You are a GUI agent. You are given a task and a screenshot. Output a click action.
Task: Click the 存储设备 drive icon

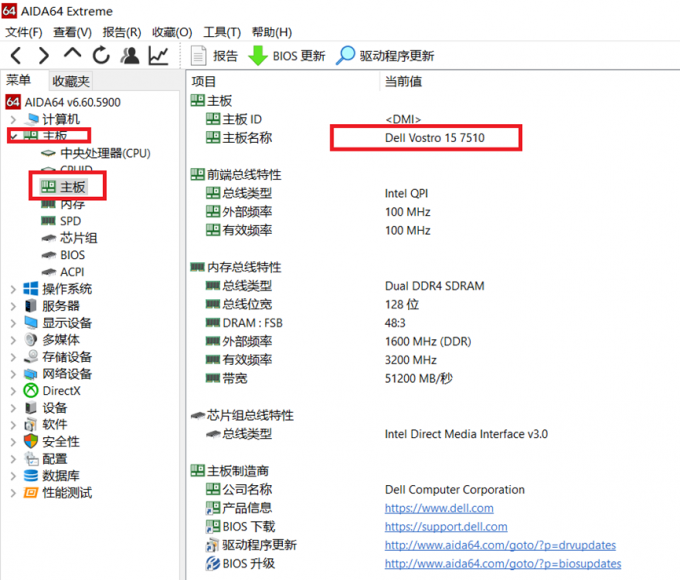tap(31, 357)
